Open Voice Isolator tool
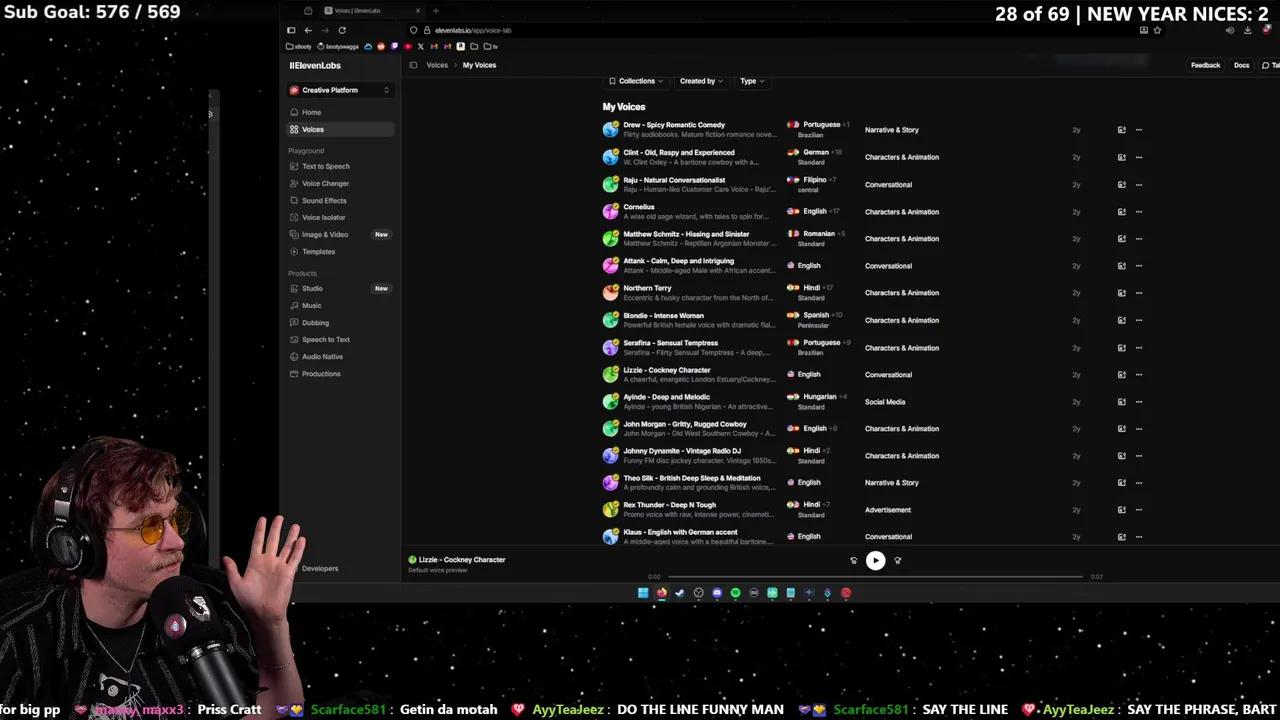 tap(339, 217)
